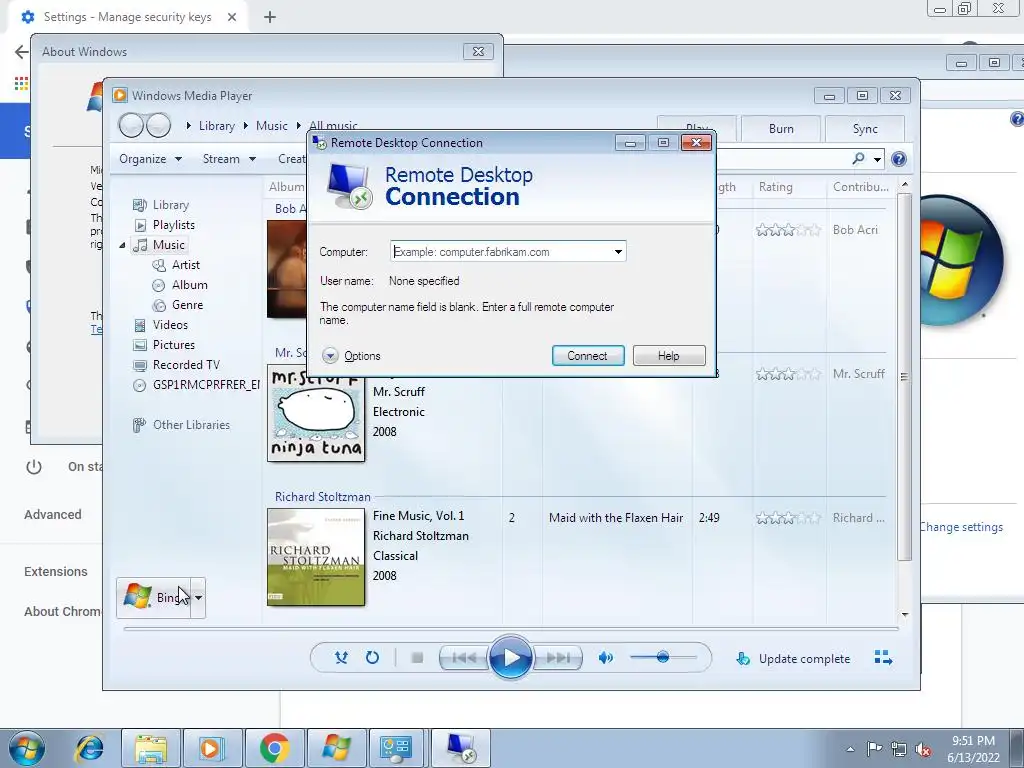Launch Internet Explorer from taskbar
Viewport: 1024px width, 768px height.
pyautogui.click(x=89, y=748)
